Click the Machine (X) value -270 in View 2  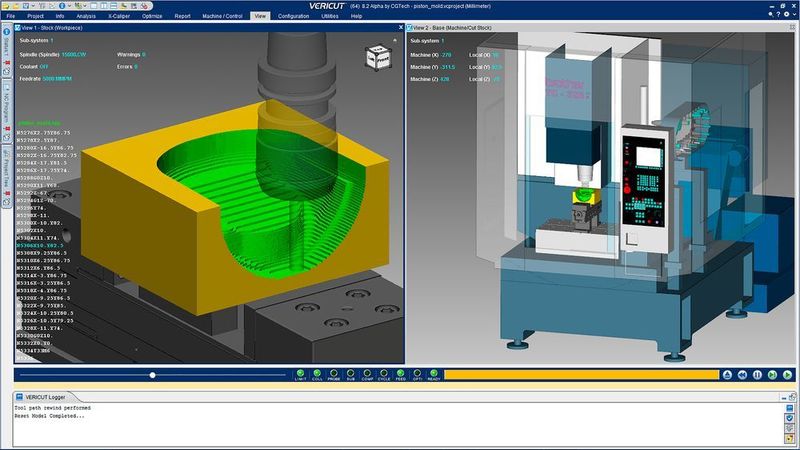pyautogui.click(x=446, y=55)
